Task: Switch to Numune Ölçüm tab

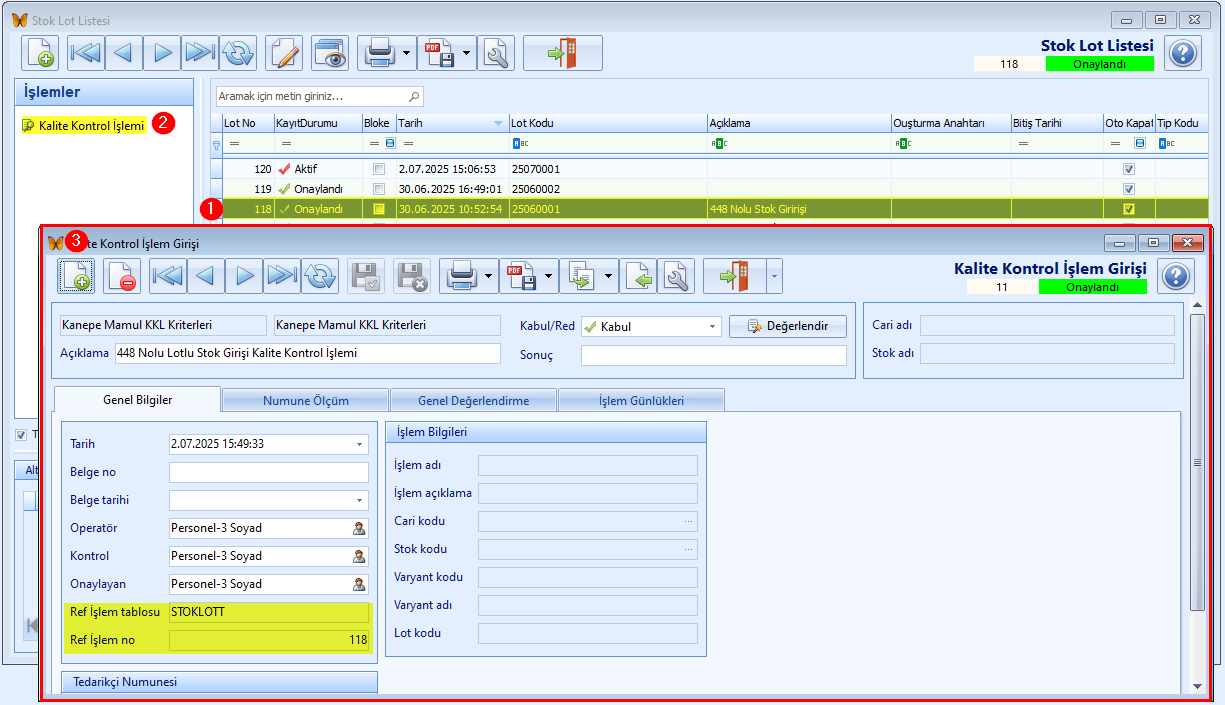Action: [x=305, y=400]
